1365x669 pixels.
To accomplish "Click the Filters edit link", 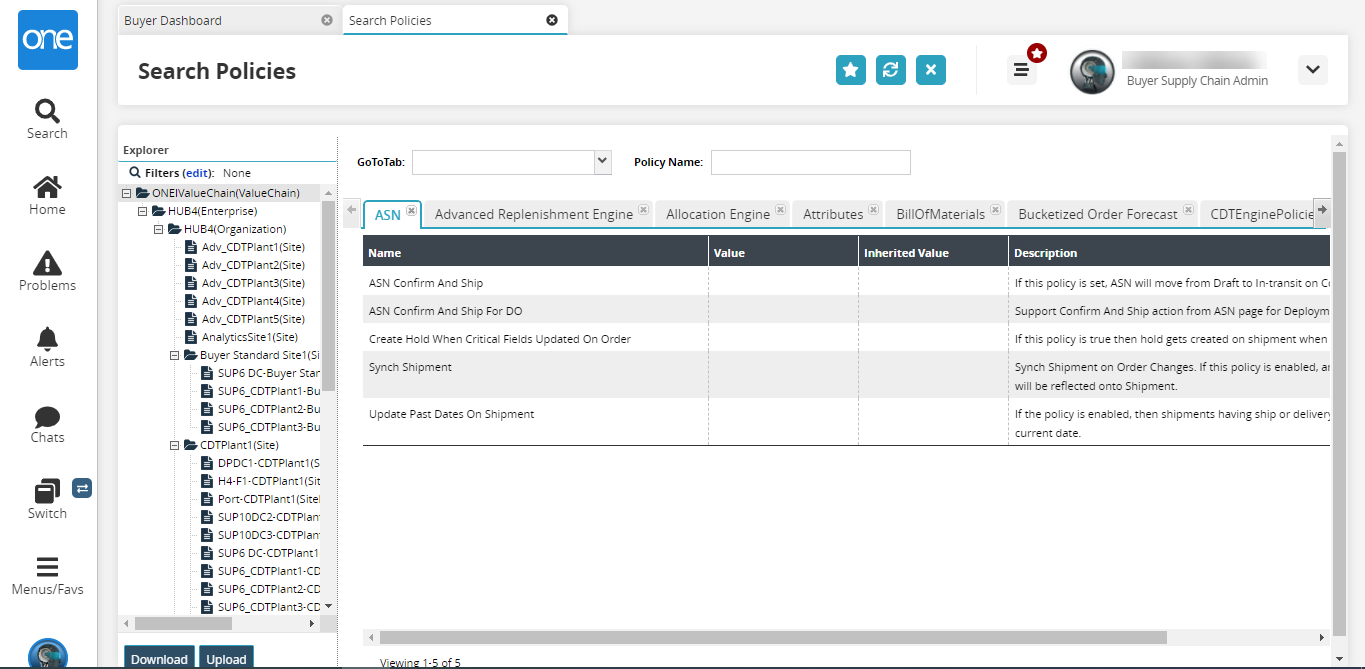I will [x=197, y=173].
